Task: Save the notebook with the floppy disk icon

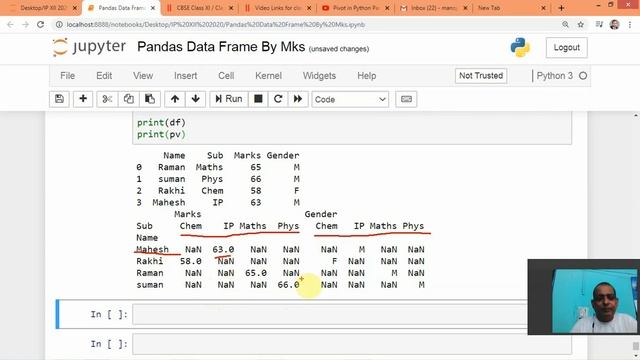Action: 59,99
